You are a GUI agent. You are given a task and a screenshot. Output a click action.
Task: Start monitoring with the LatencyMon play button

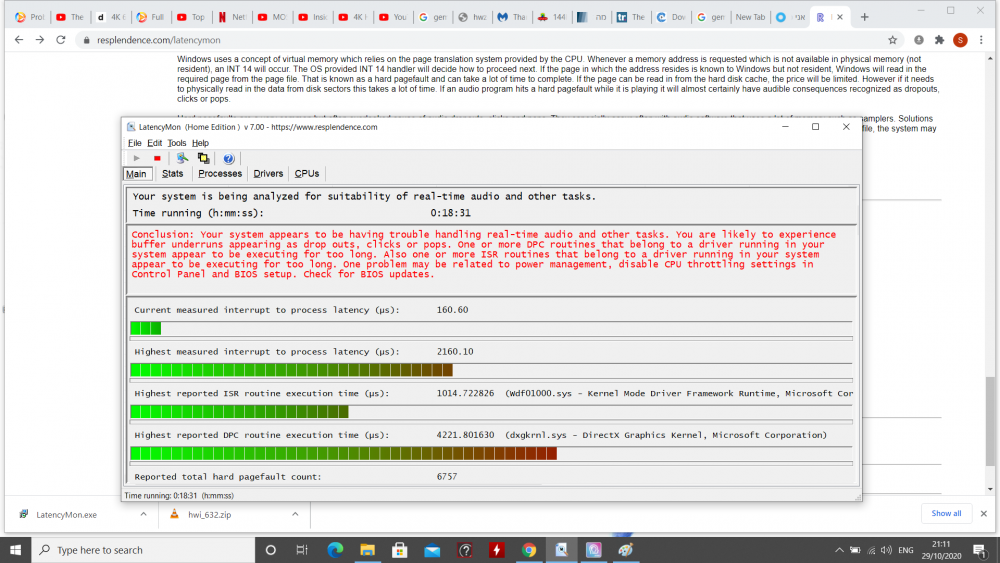click(x=136, y=158)
